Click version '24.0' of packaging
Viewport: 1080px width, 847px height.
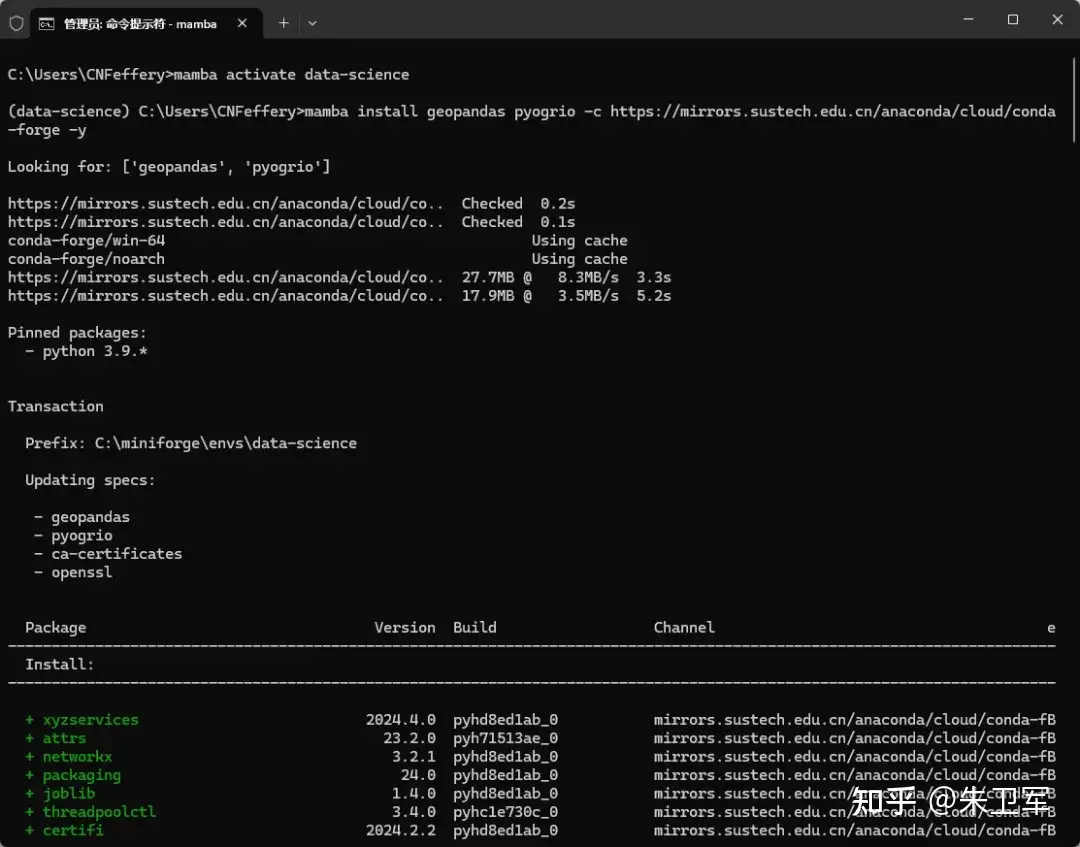418,775
